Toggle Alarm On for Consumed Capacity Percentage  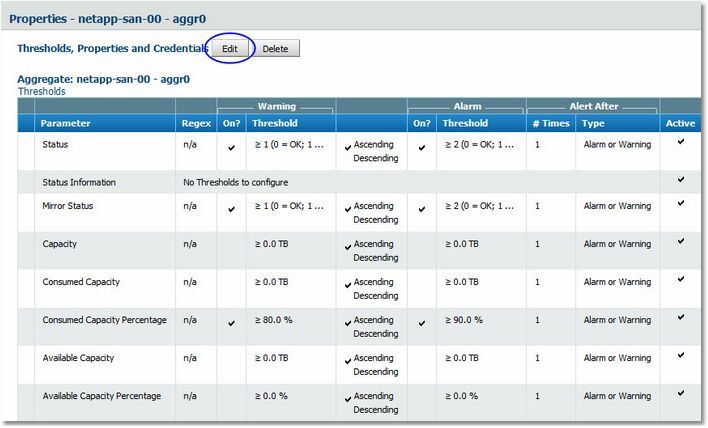click(x=422, y=323)
